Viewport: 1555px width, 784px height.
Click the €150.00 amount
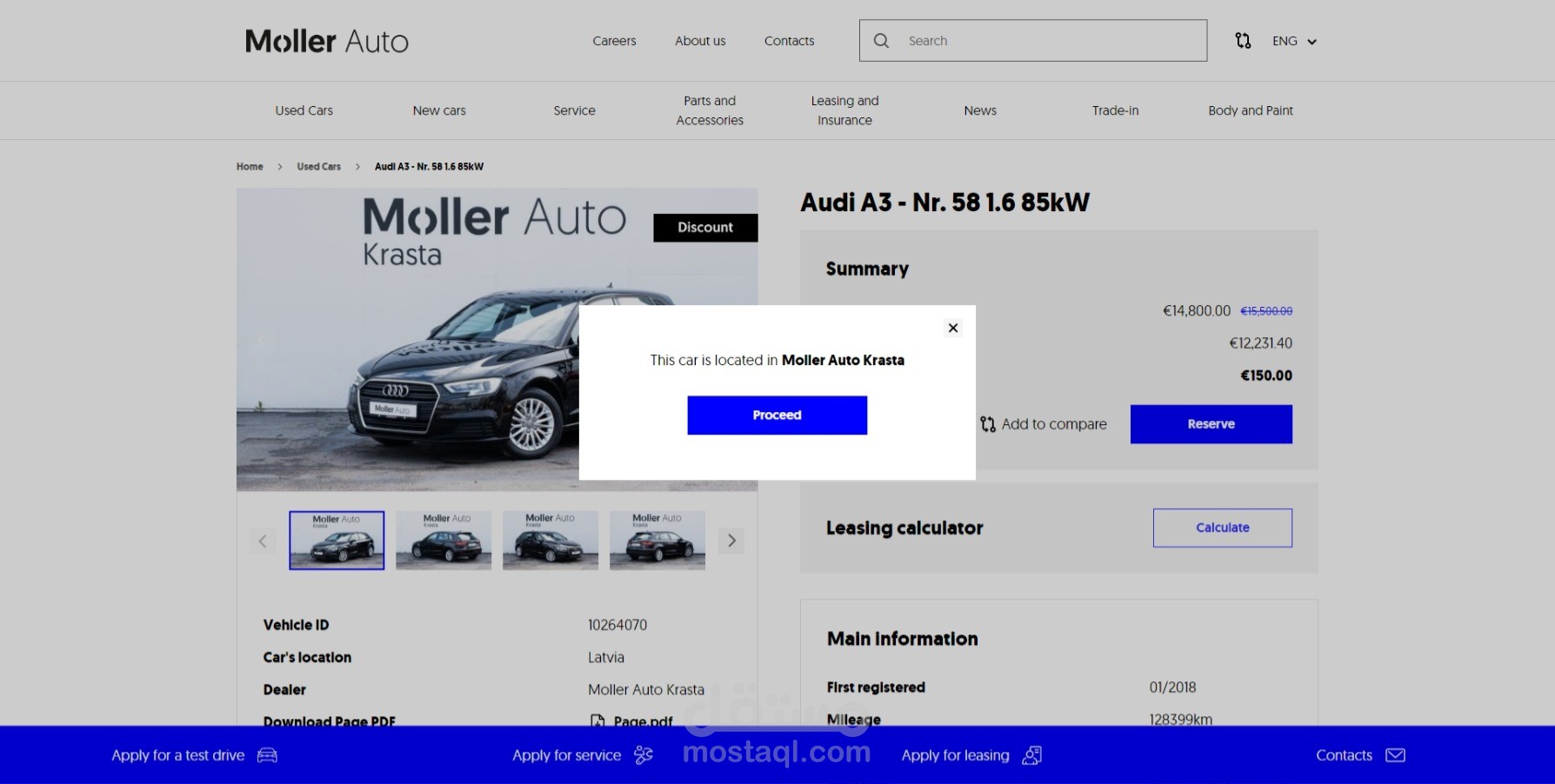1266,375
